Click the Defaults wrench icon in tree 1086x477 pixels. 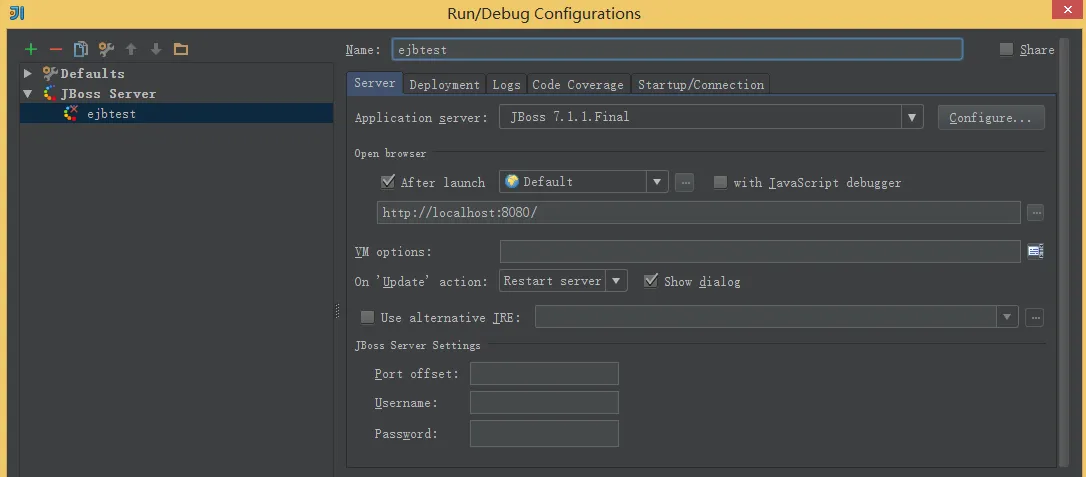50,73
